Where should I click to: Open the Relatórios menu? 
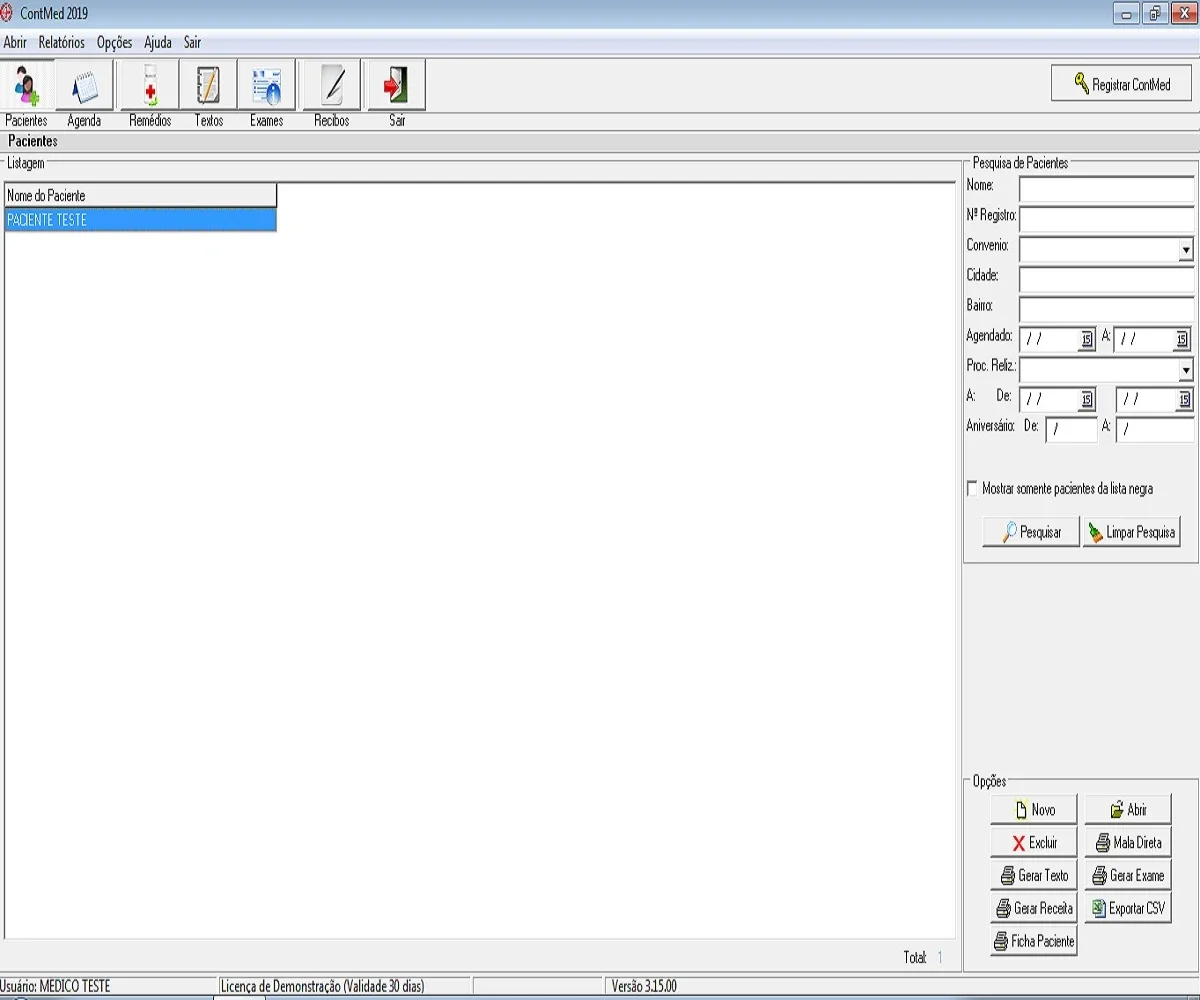coord(62,42)
